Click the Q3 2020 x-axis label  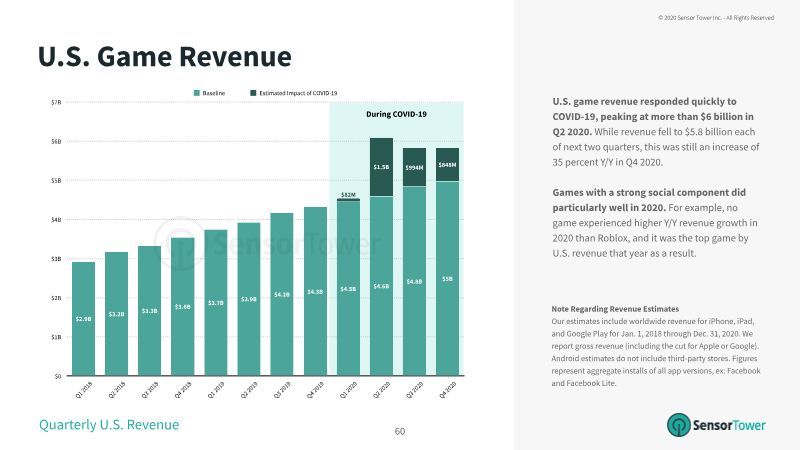pyautogui.click(x=415, y=390)
